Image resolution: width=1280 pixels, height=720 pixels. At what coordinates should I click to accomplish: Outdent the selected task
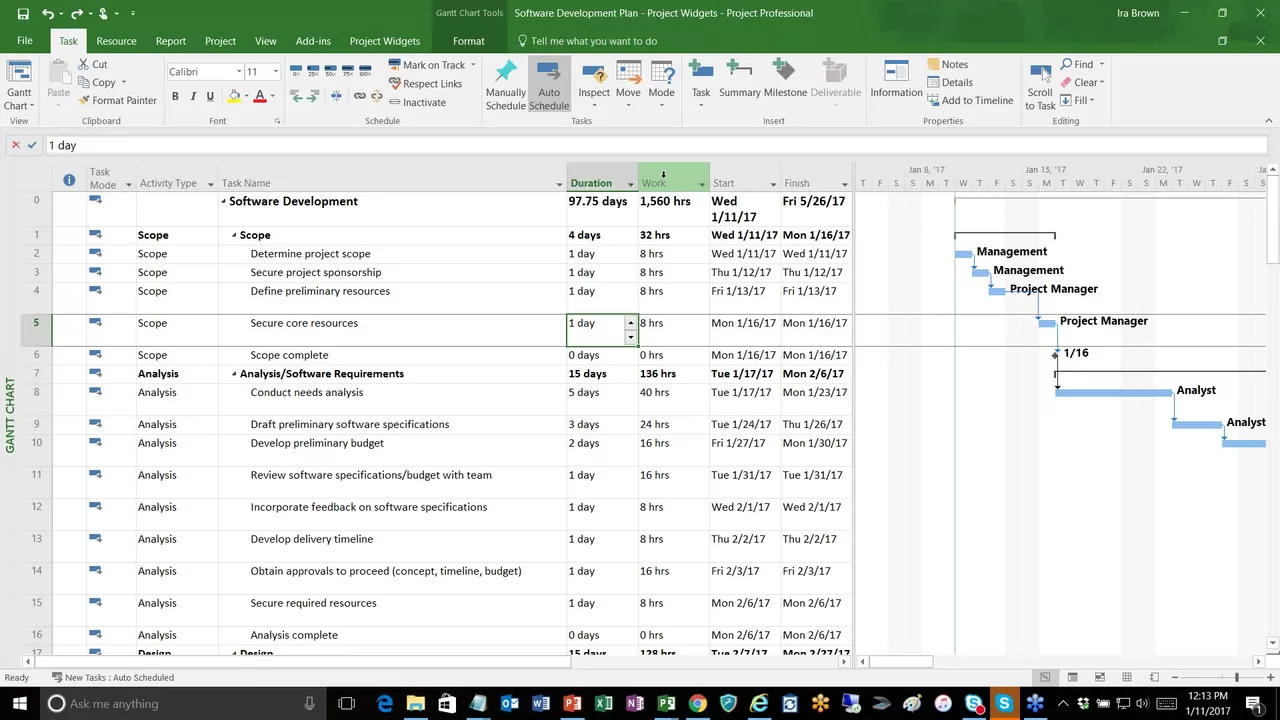[x=296, y=96]
